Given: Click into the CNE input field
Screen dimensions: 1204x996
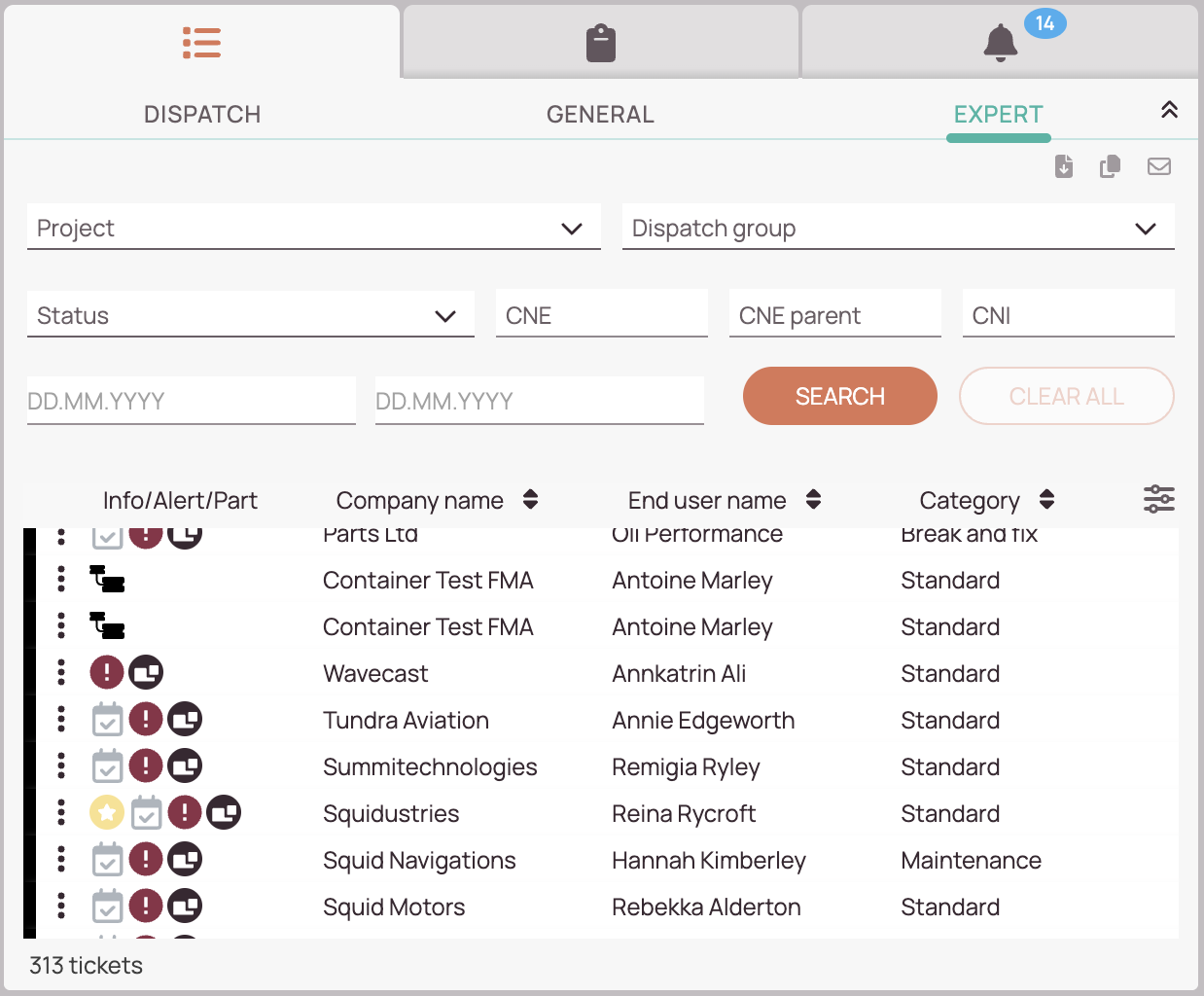Looking at the screenshot, I should [600, 314].
